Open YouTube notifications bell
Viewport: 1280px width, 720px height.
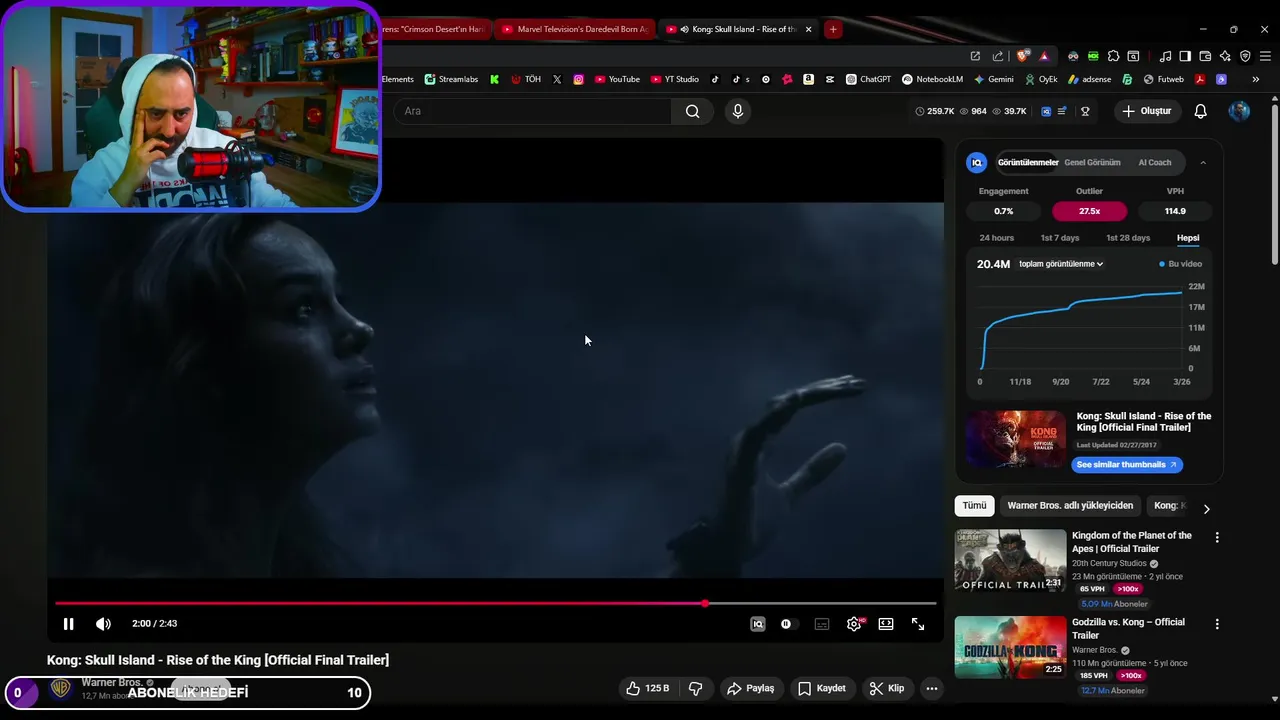[1201, 111]
